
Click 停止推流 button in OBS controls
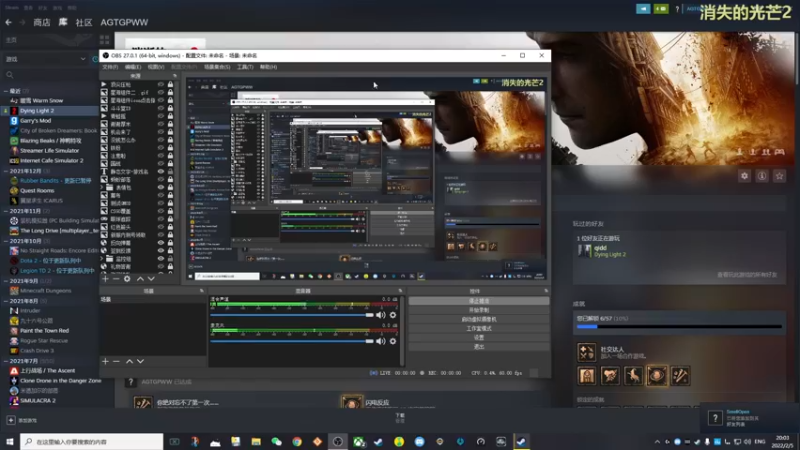[479, 301]
